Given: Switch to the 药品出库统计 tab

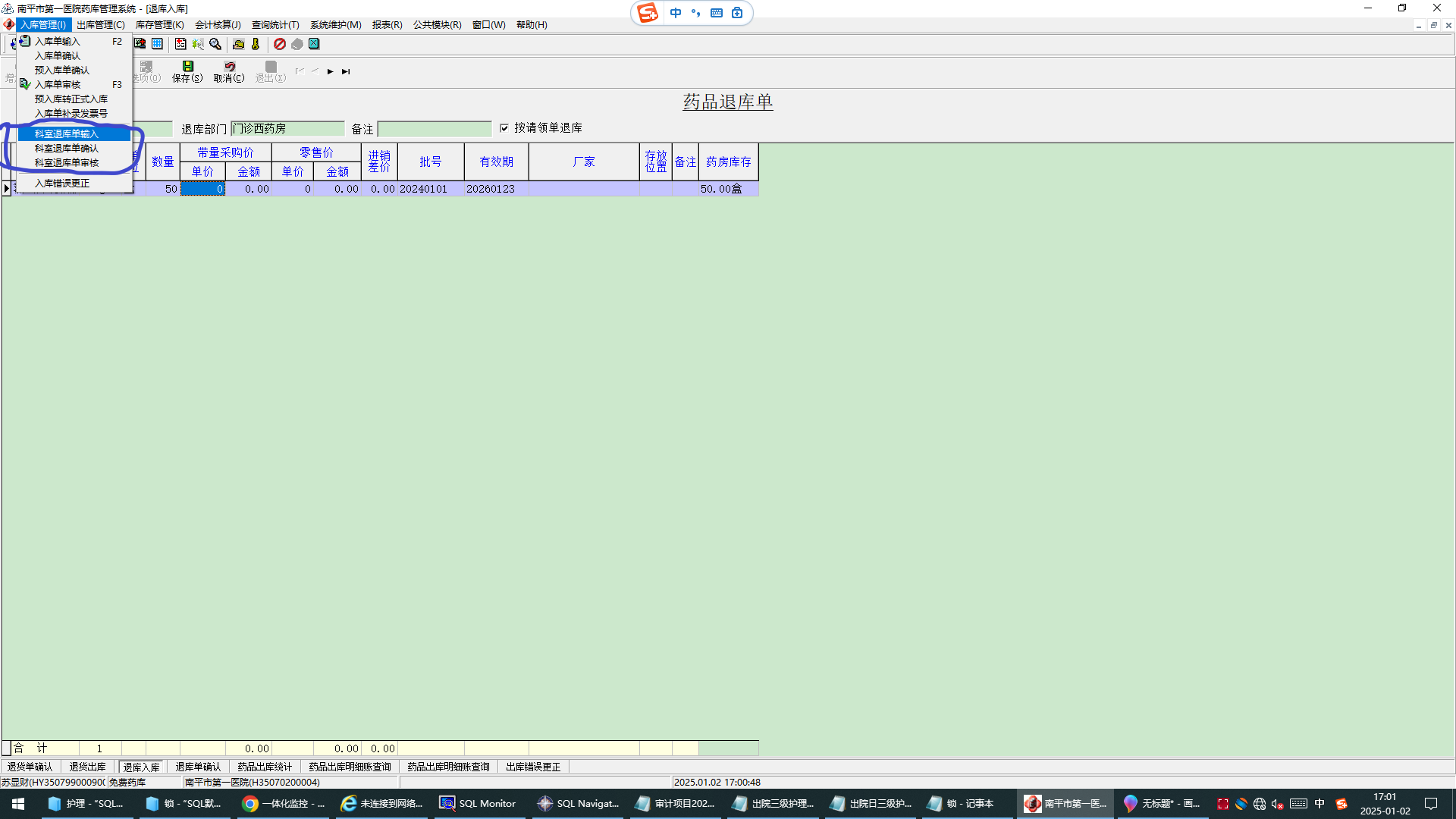Looking at the screenshot, I should point(265,767).
